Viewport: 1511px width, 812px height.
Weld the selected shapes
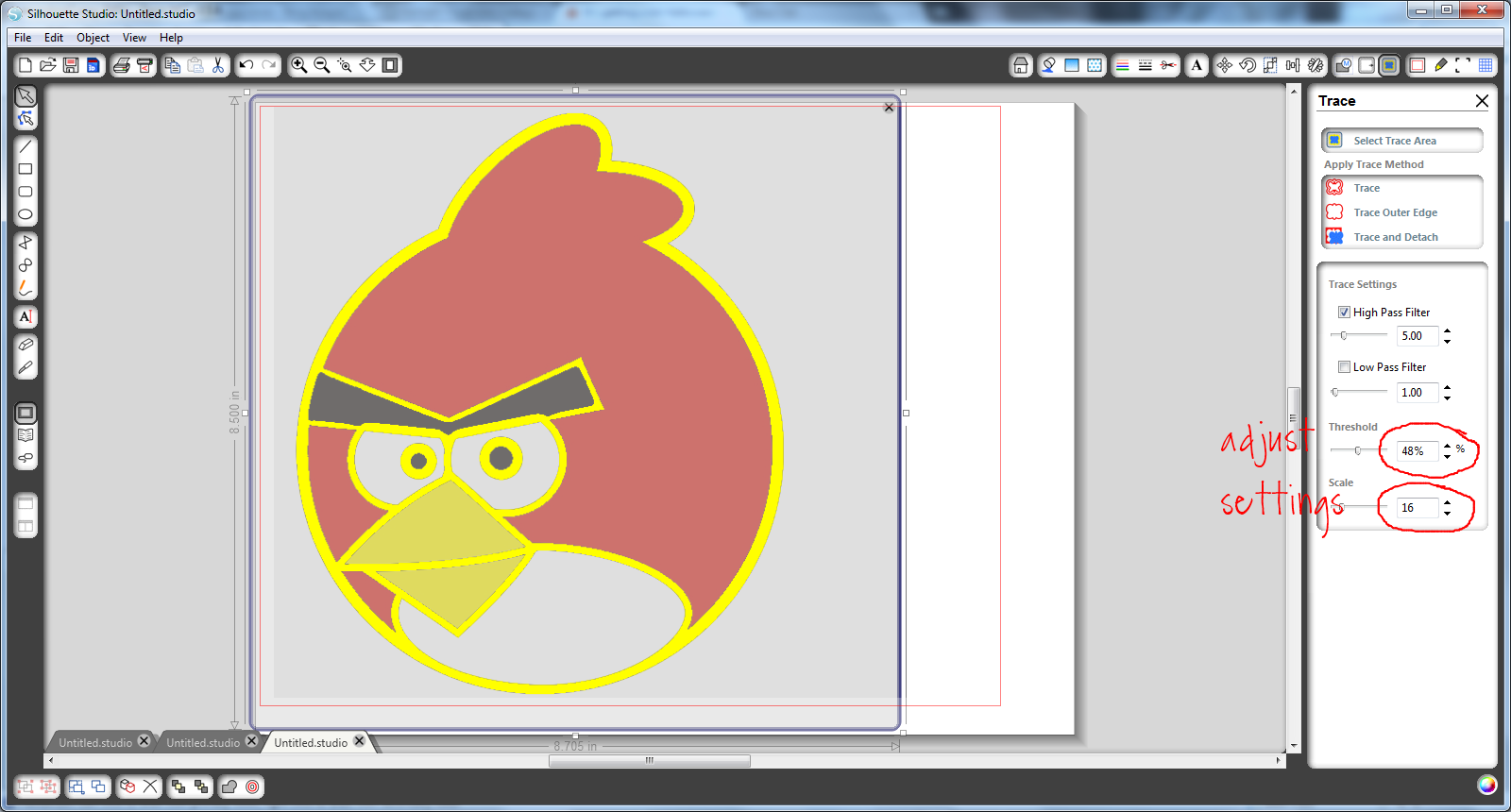[x=229, y=787]
